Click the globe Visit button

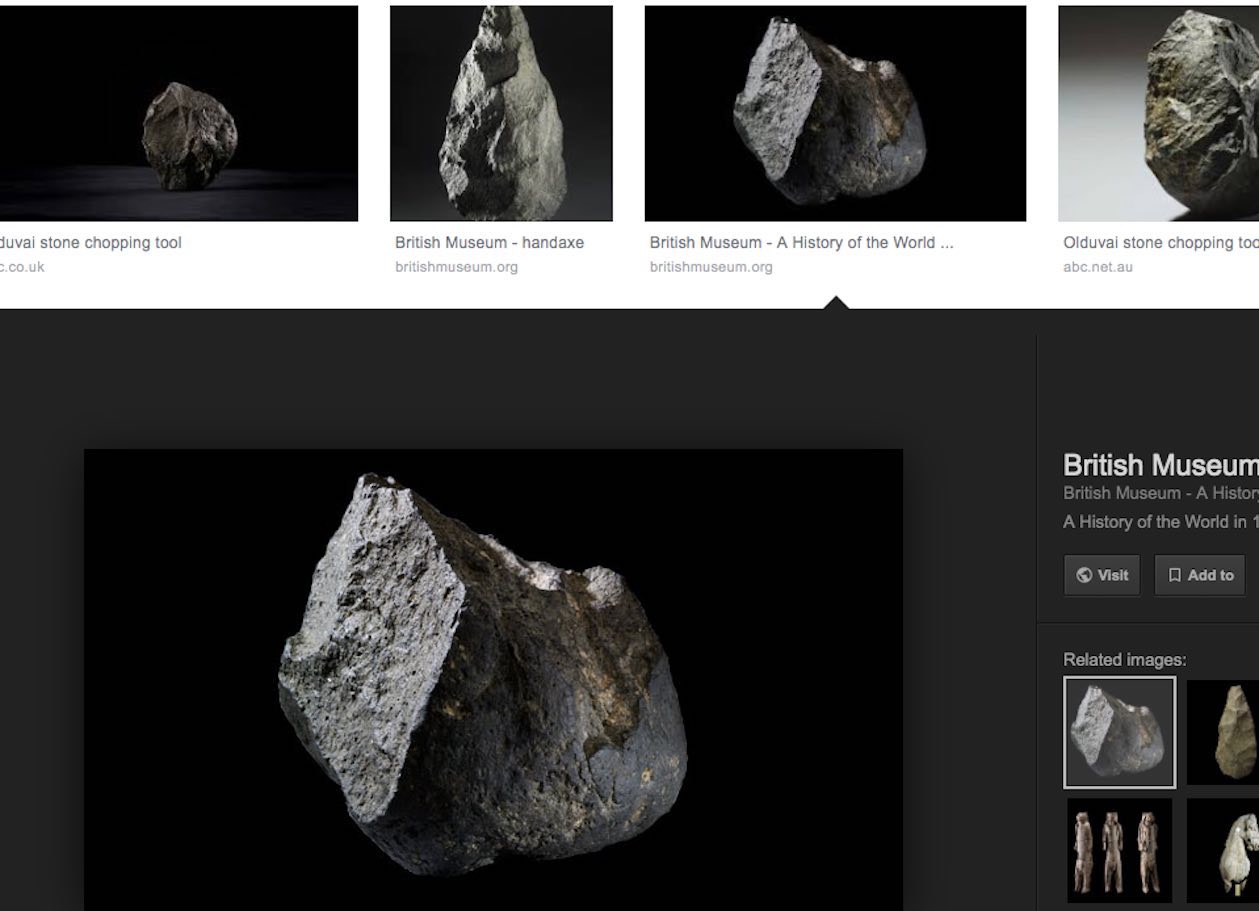point(1101,575)
